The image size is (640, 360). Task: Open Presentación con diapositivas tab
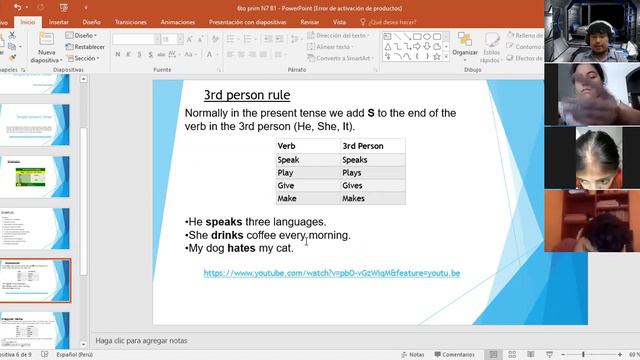click(248, 22)
